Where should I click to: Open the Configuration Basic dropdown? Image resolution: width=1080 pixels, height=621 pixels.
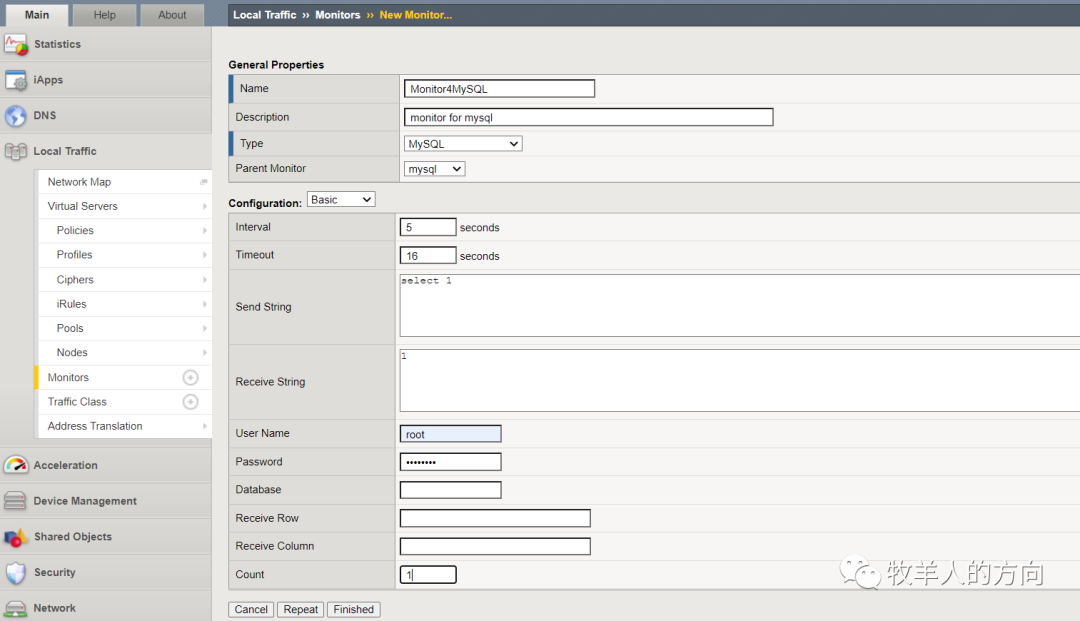pos(340,200)
